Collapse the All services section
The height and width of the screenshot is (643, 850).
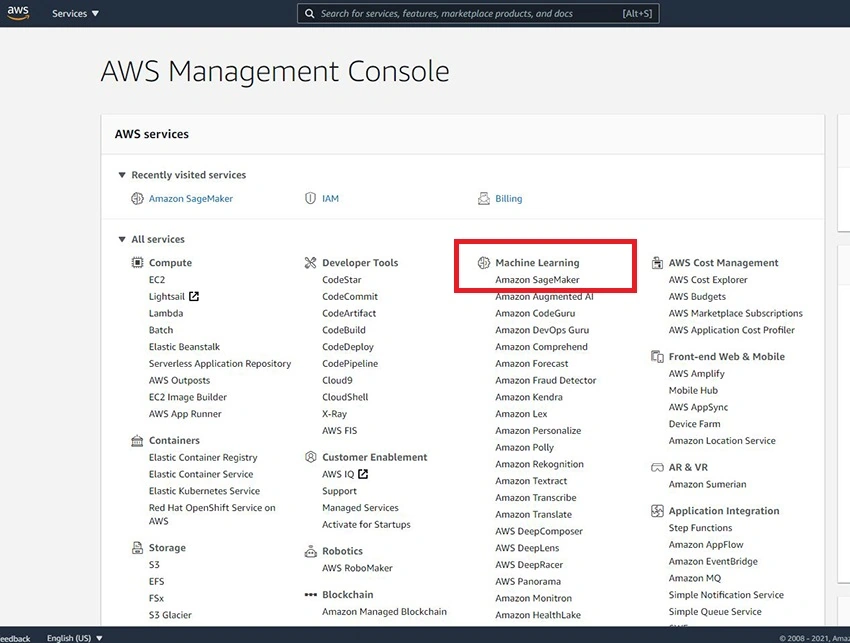122,239
